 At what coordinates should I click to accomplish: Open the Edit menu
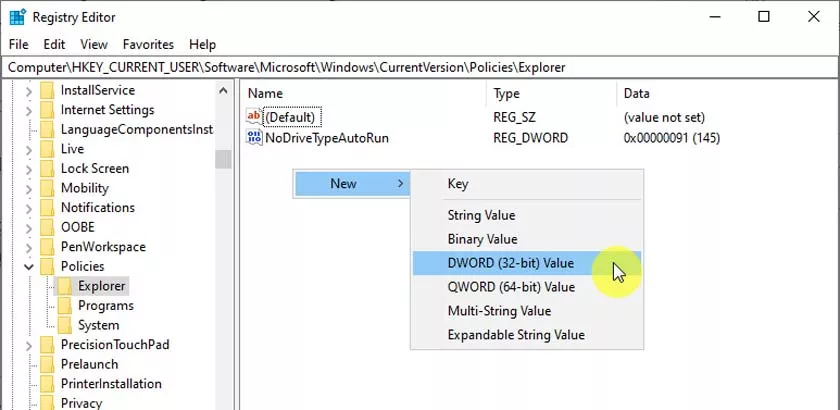(54, 44)
